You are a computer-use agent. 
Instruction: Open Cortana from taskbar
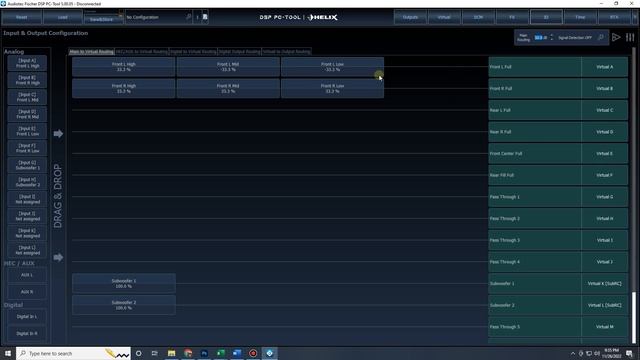tap(138, 353)
